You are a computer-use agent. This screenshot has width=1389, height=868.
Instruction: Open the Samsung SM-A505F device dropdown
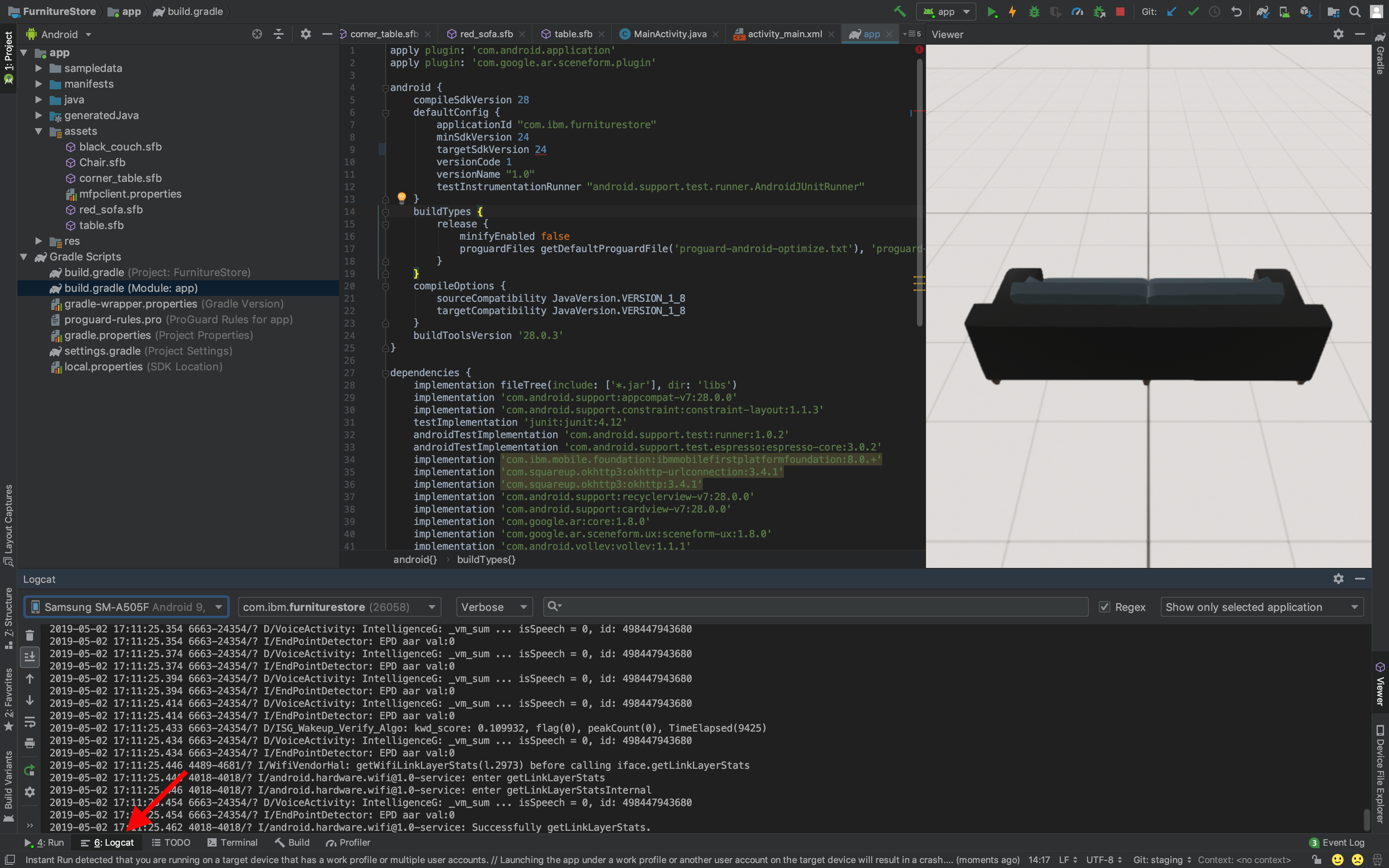coord(126,607)
